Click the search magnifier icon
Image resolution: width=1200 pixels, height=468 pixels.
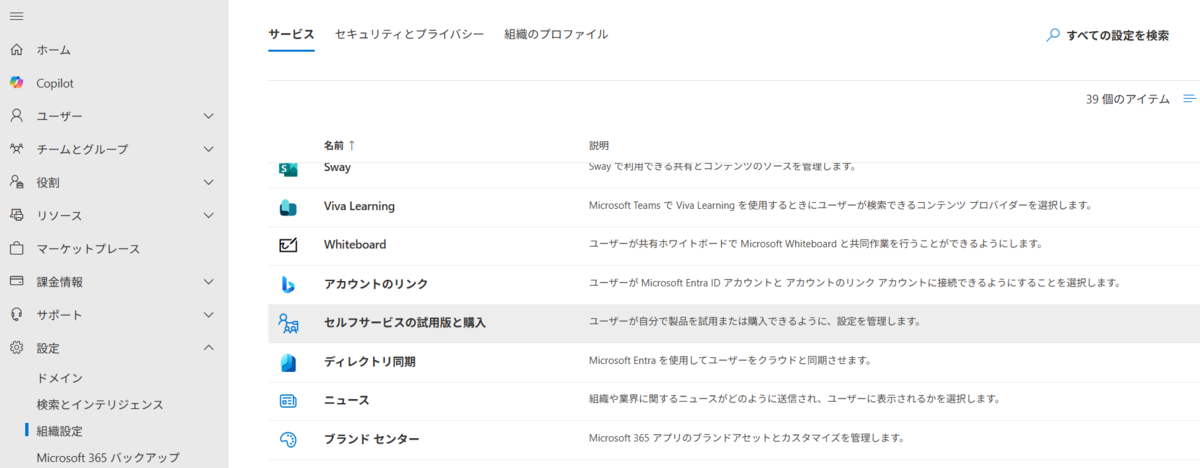[1053, 34]
